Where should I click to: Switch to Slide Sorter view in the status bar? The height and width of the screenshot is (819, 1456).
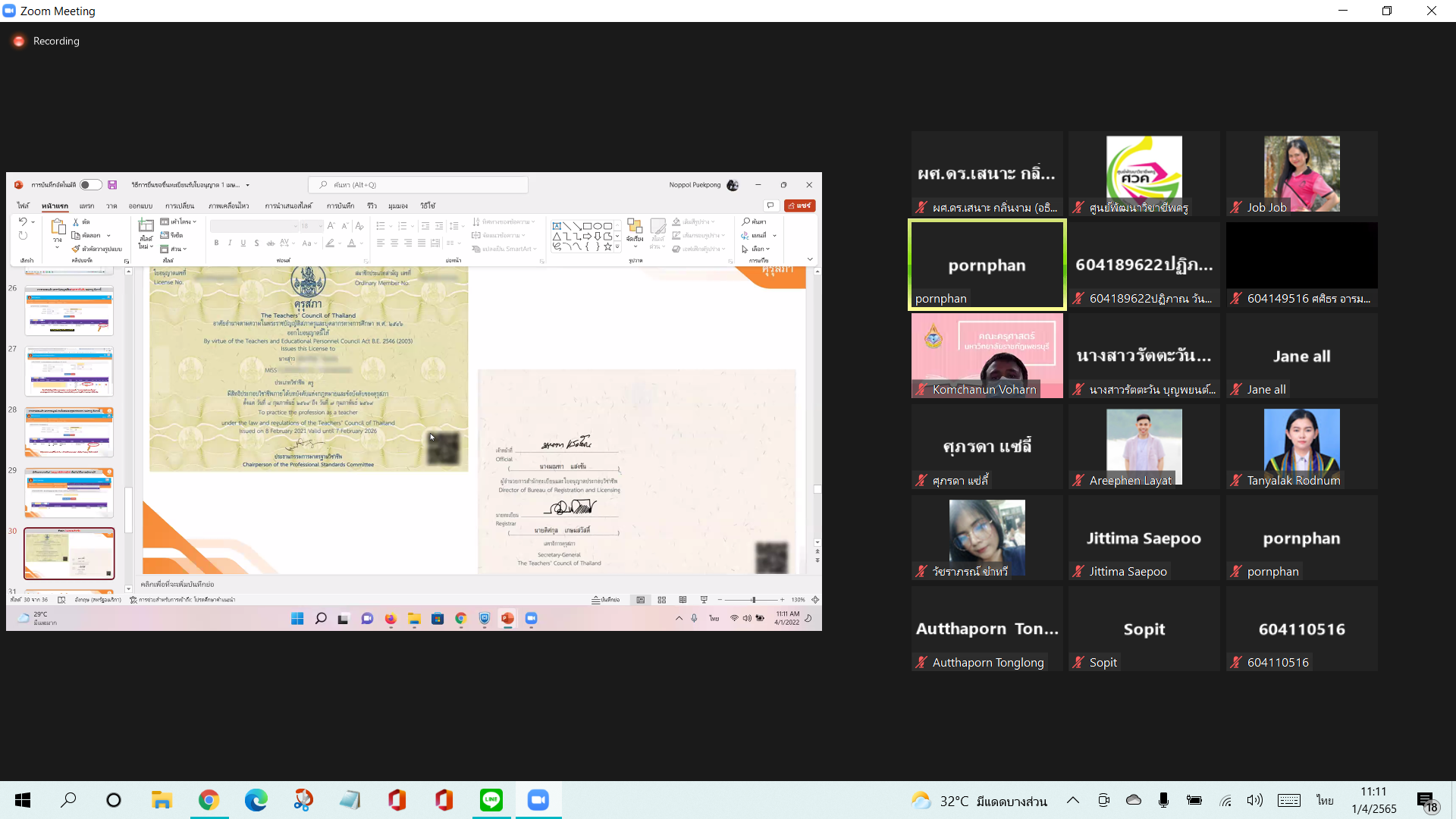click(x=662, y=600)
